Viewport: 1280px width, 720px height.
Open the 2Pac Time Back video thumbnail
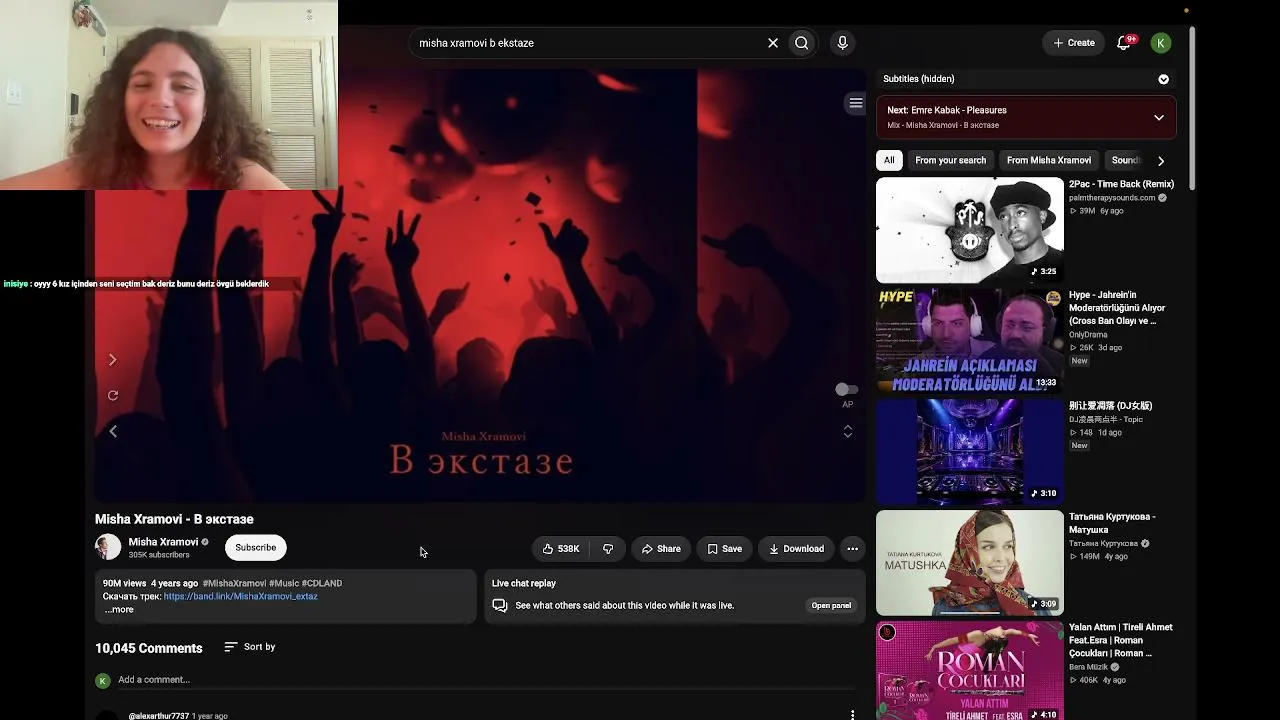(970, 231)
